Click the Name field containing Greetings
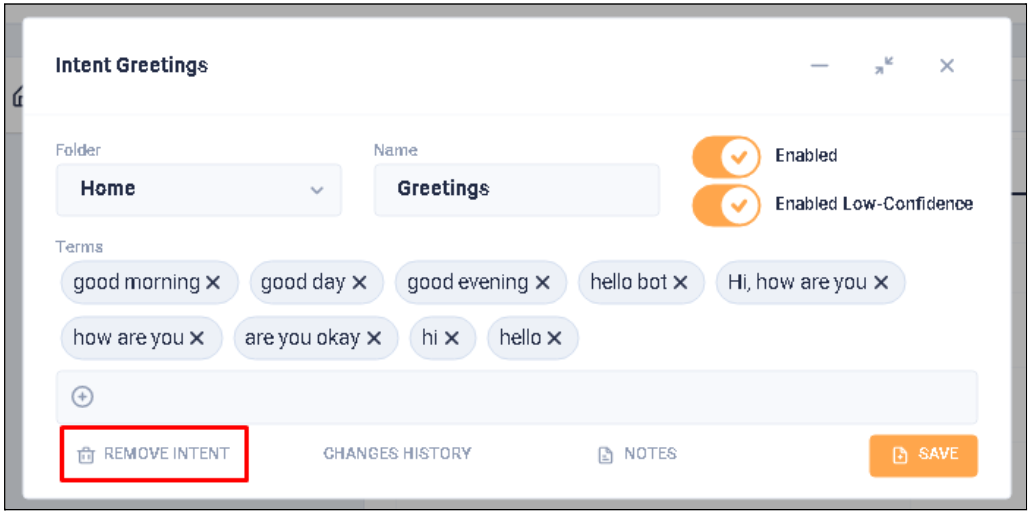 516,189
